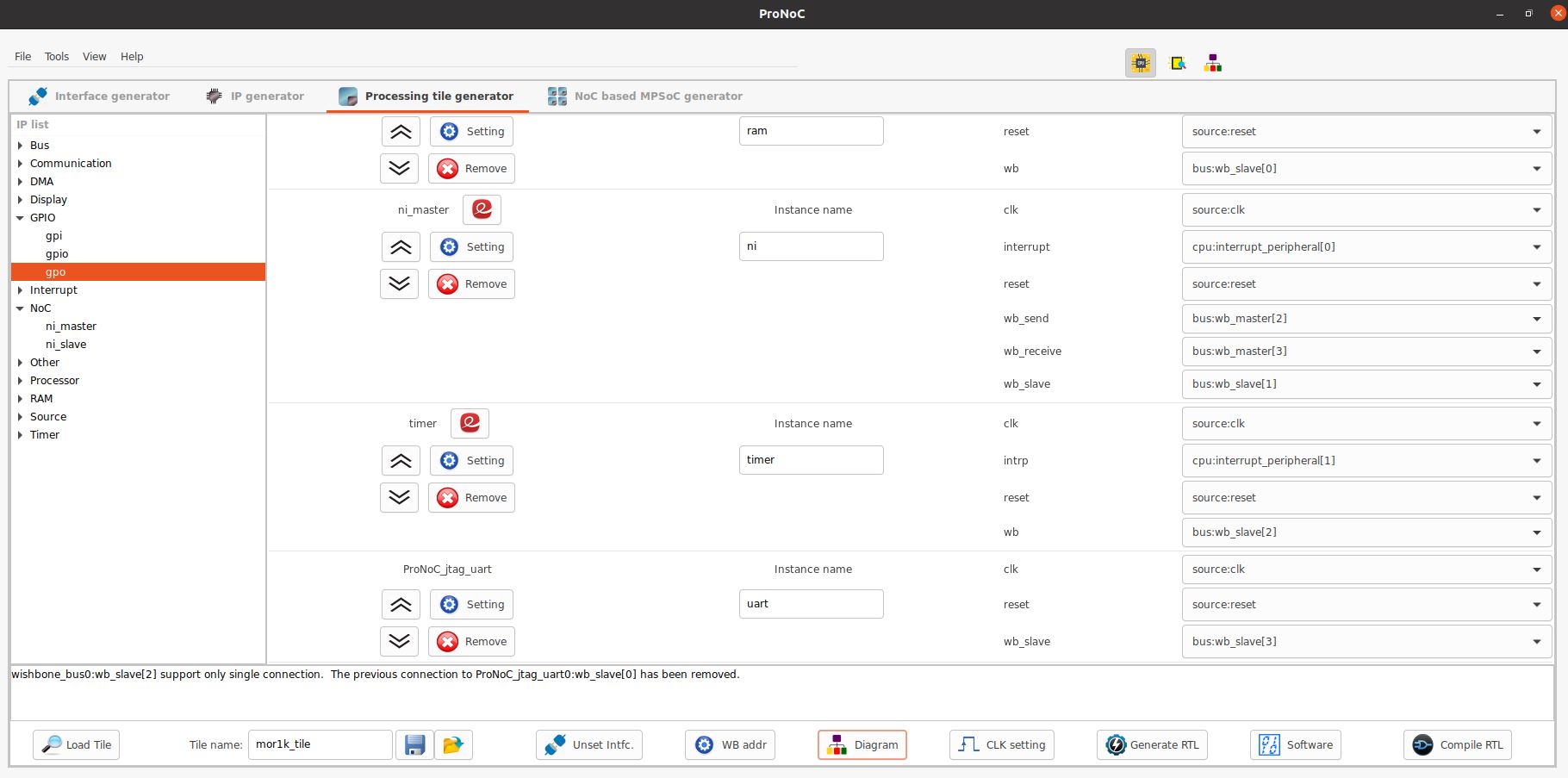Remove the ram module
Screen dimensions: 1568x778
point(471,168)
